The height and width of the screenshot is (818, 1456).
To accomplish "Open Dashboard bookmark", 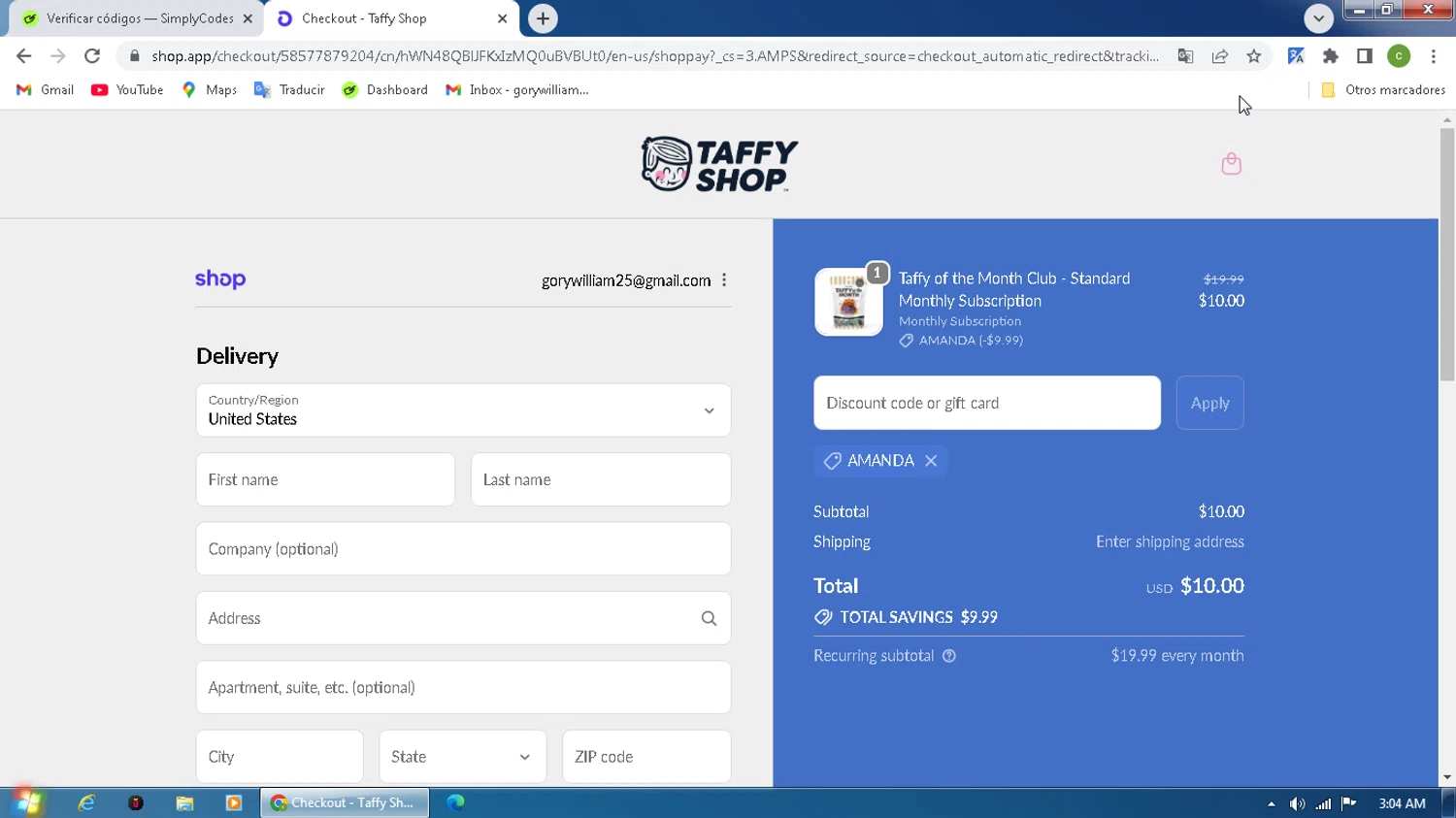I will [x=385, y=89].
